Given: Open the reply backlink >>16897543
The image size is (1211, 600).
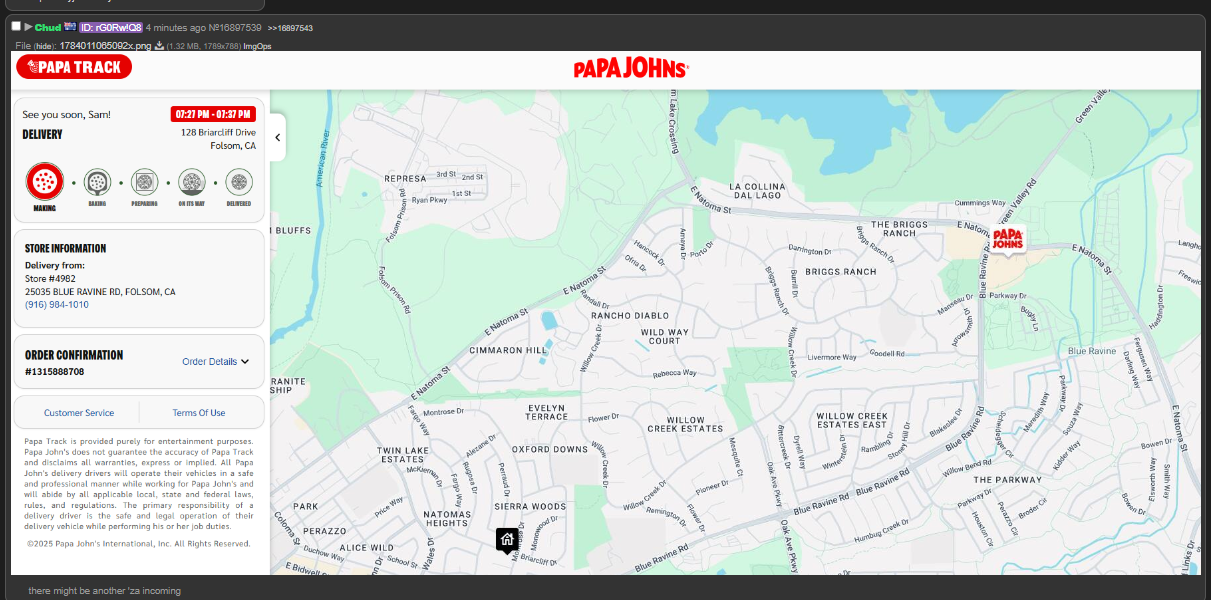Looking at the screenshot, I should pos(290,28).
